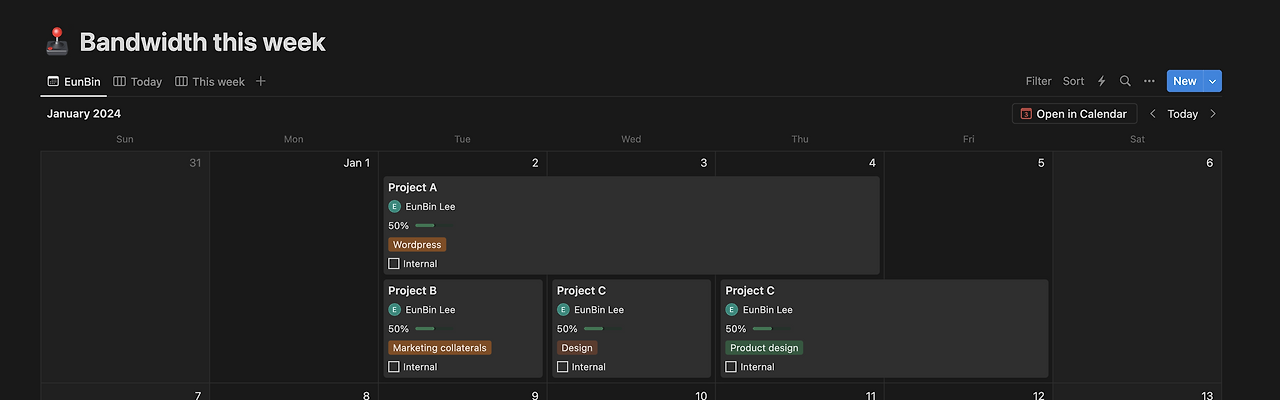Screen dimensions: 1280x400
Task: Go to next month with right arrow
Action: (x=1213, y=114)
